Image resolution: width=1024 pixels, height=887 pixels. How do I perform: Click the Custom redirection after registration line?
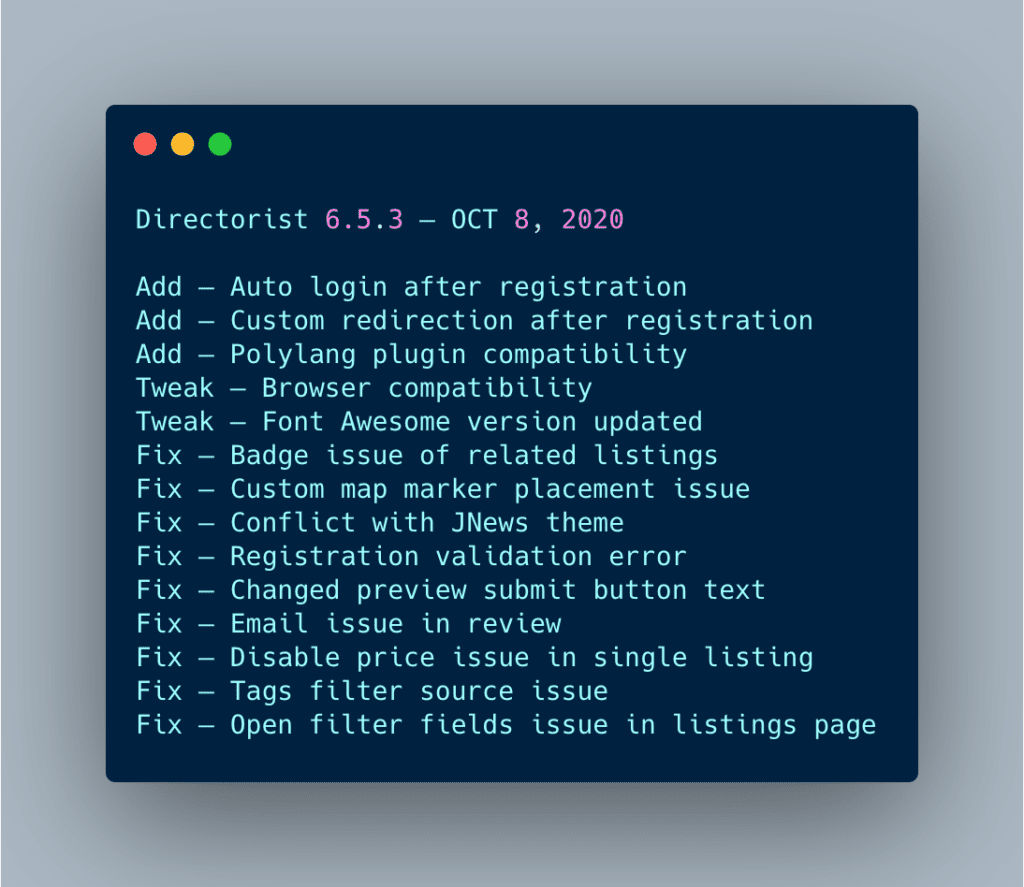475,321
